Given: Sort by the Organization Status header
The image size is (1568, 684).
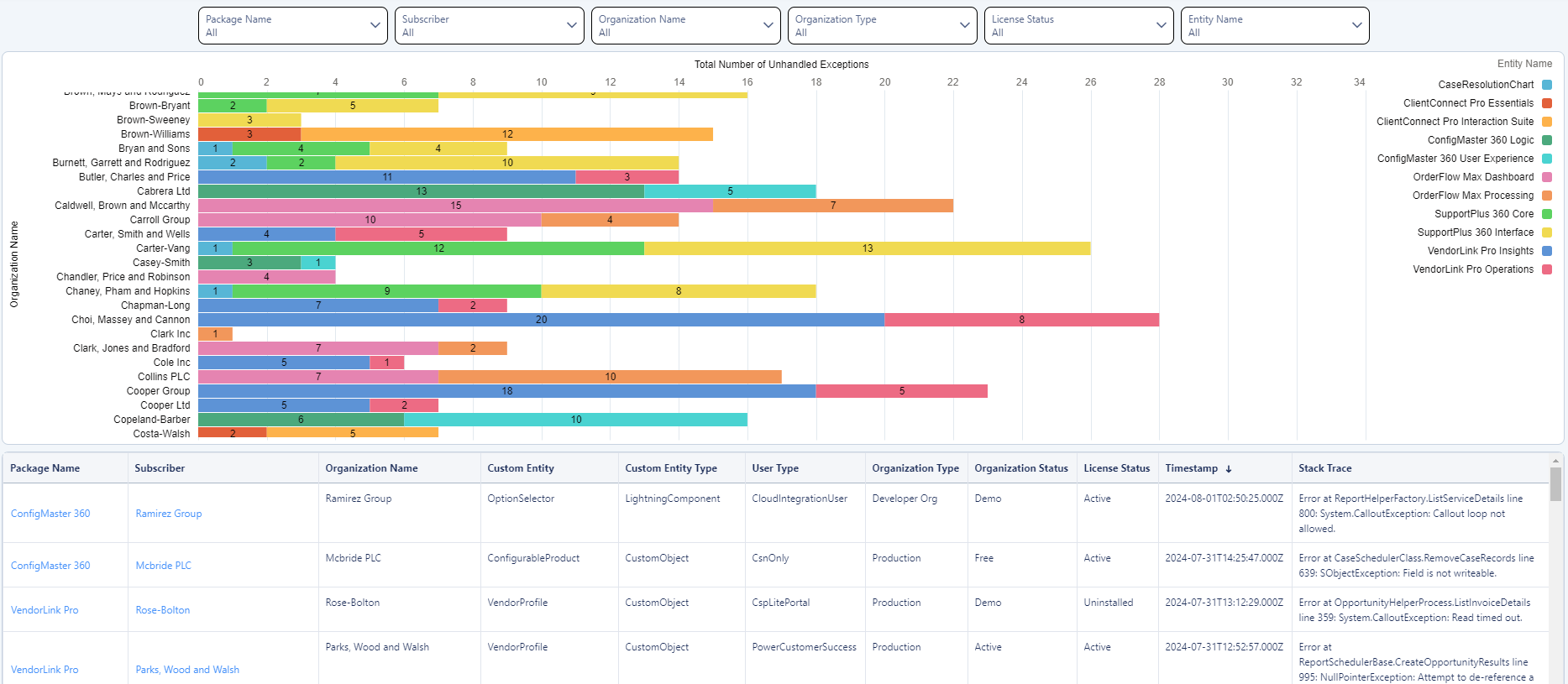Looking at the screenshot, I should click(x=1021, y=468).
